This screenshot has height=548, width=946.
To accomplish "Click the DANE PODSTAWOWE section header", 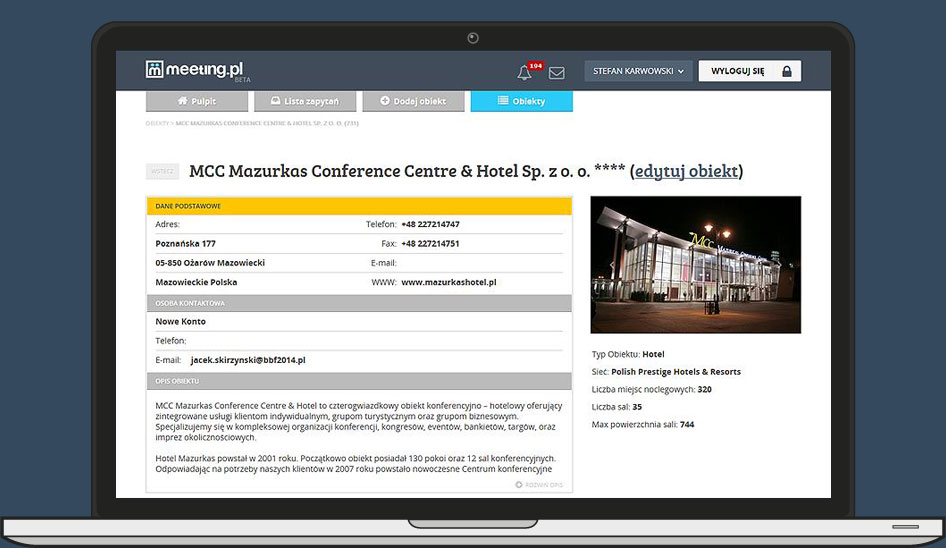I will click(359, 206).
